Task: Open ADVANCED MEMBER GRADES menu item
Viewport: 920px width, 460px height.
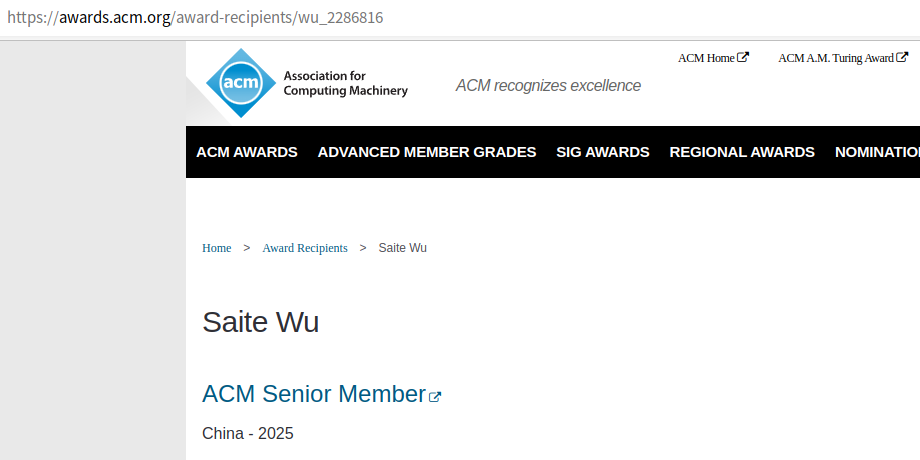Action: tap(427, 152)
